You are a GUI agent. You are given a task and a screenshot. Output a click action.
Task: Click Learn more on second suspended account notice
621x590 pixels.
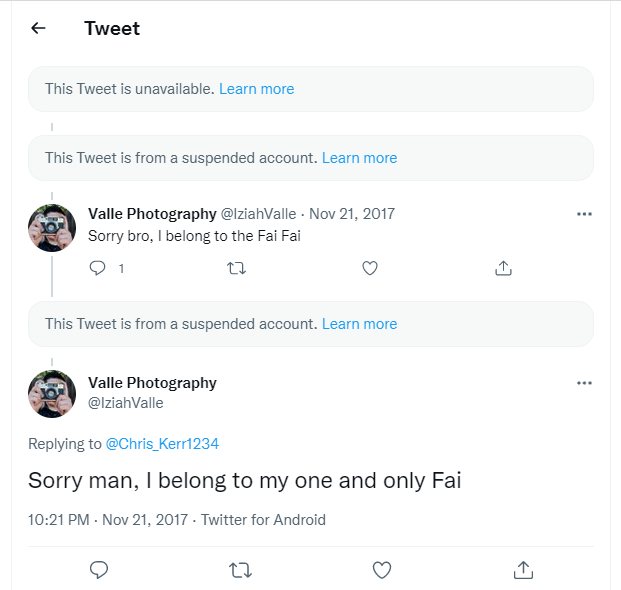pyautogui.click(x=359, y=324)
